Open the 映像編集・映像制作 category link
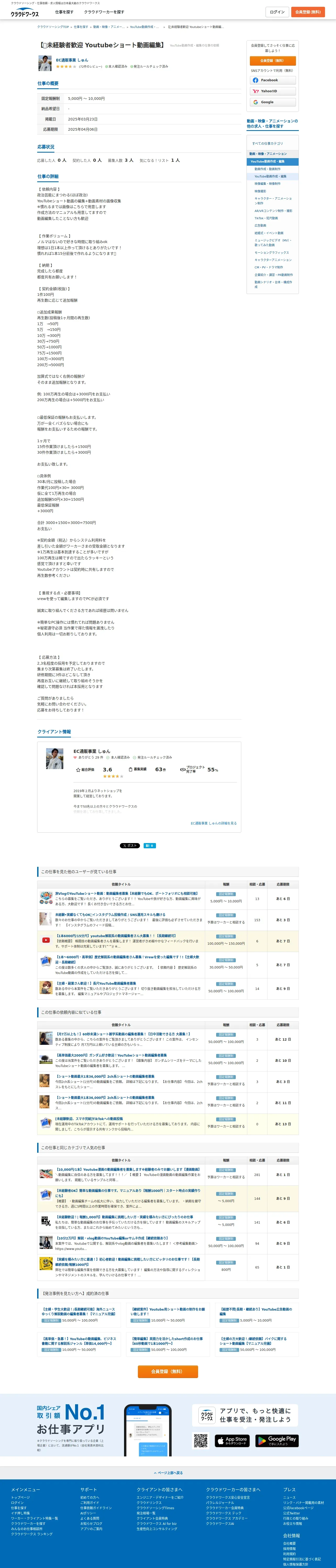Image resolution: width=336 pixels, height=1568 pixels. pyautogui.click(x=268, y=184)
